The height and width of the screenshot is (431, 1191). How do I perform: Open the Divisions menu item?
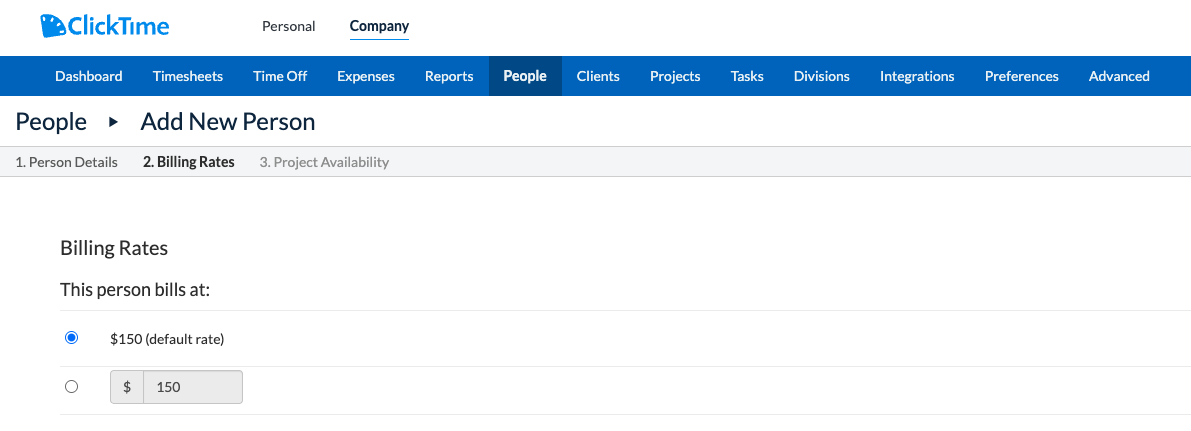point(822,76)
